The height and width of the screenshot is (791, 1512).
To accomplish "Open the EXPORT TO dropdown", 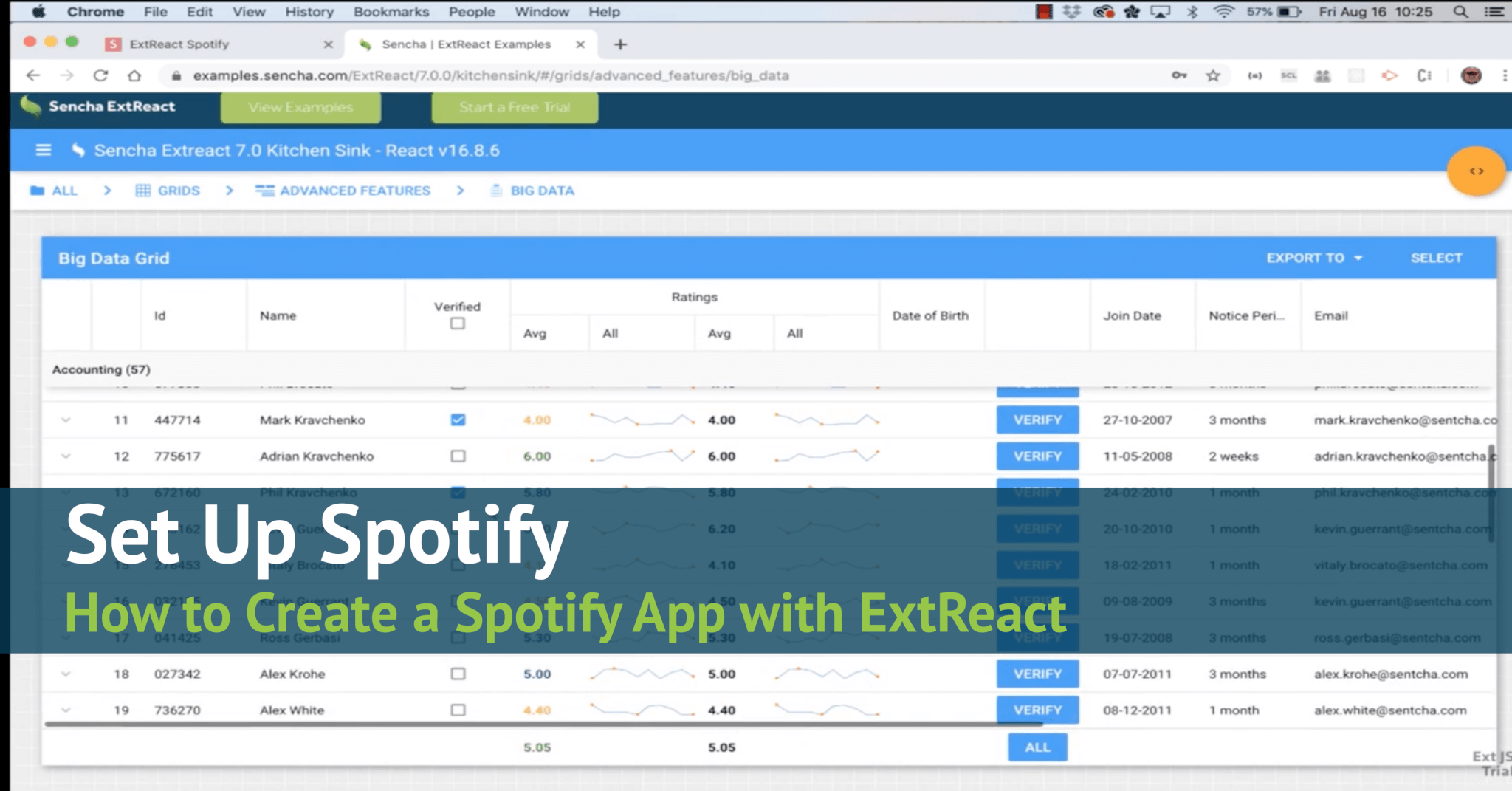I will pyautogui.click(x=1314, y=258).
